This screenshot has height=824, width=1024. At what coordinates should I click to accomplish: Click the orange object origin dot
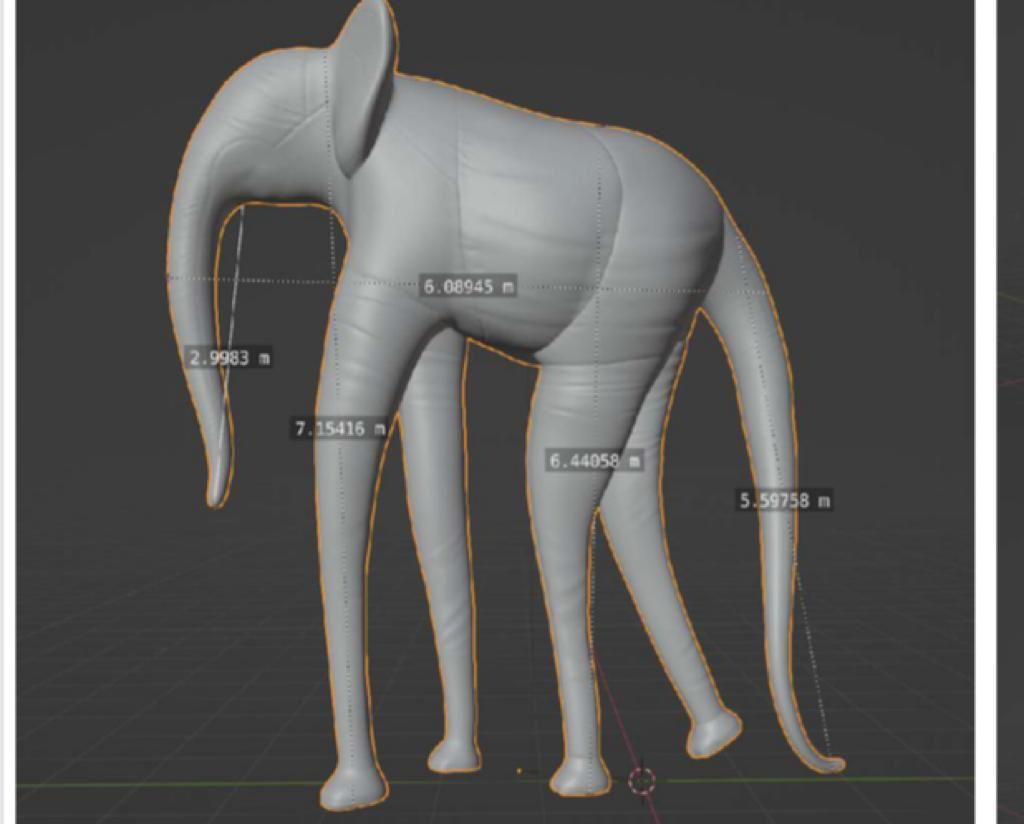click(x=519, y=771)
